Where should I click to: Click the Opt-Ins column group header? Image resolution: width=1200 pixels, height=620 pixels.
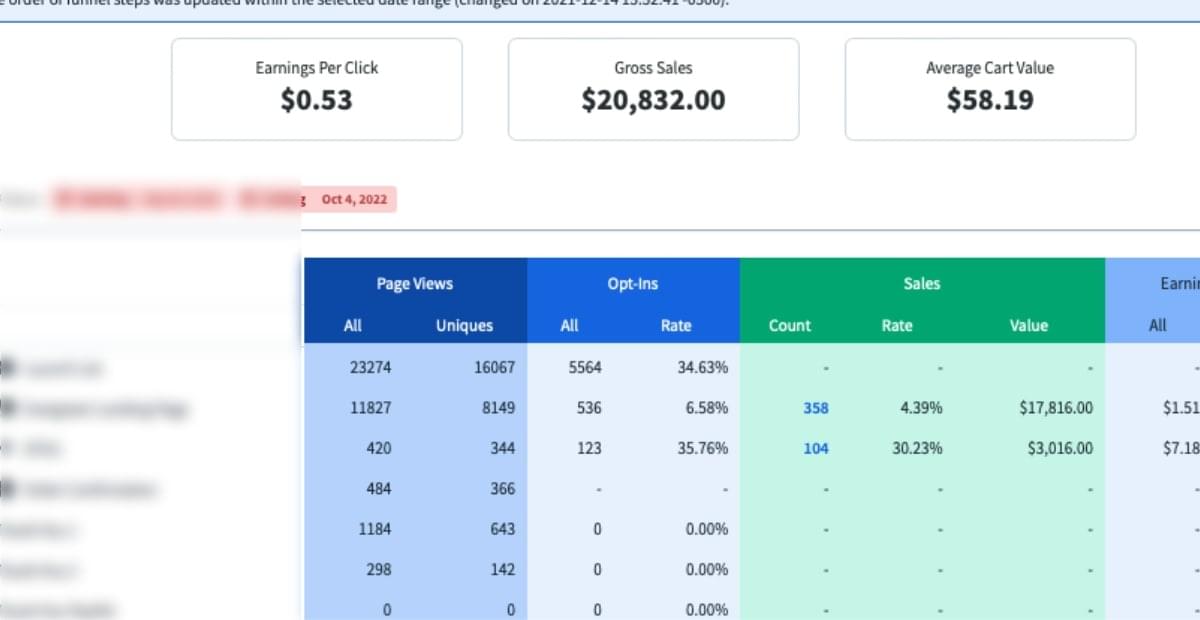click(633, 284)
